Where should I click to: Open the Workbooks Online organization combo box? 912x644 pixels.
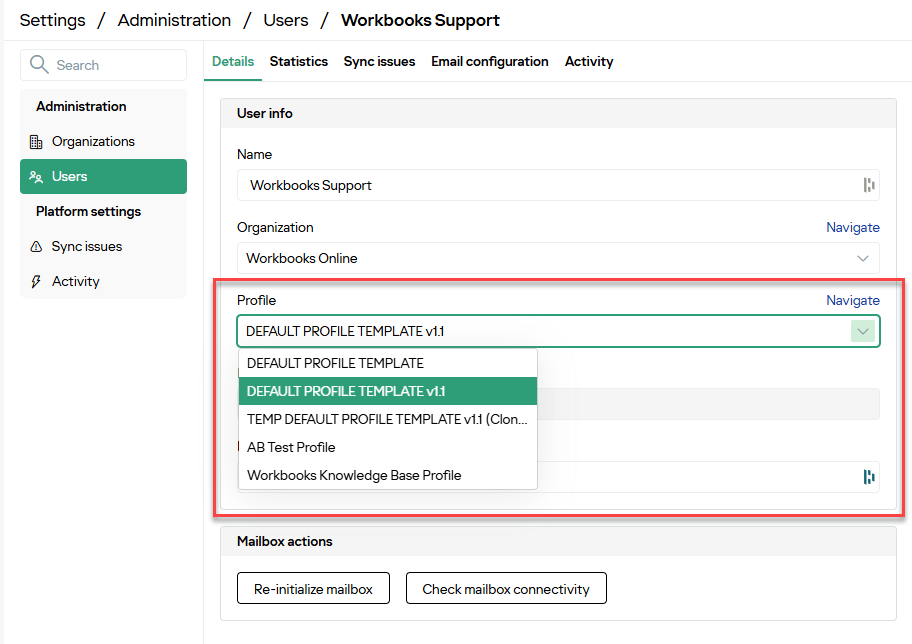[x=558, y=258]
